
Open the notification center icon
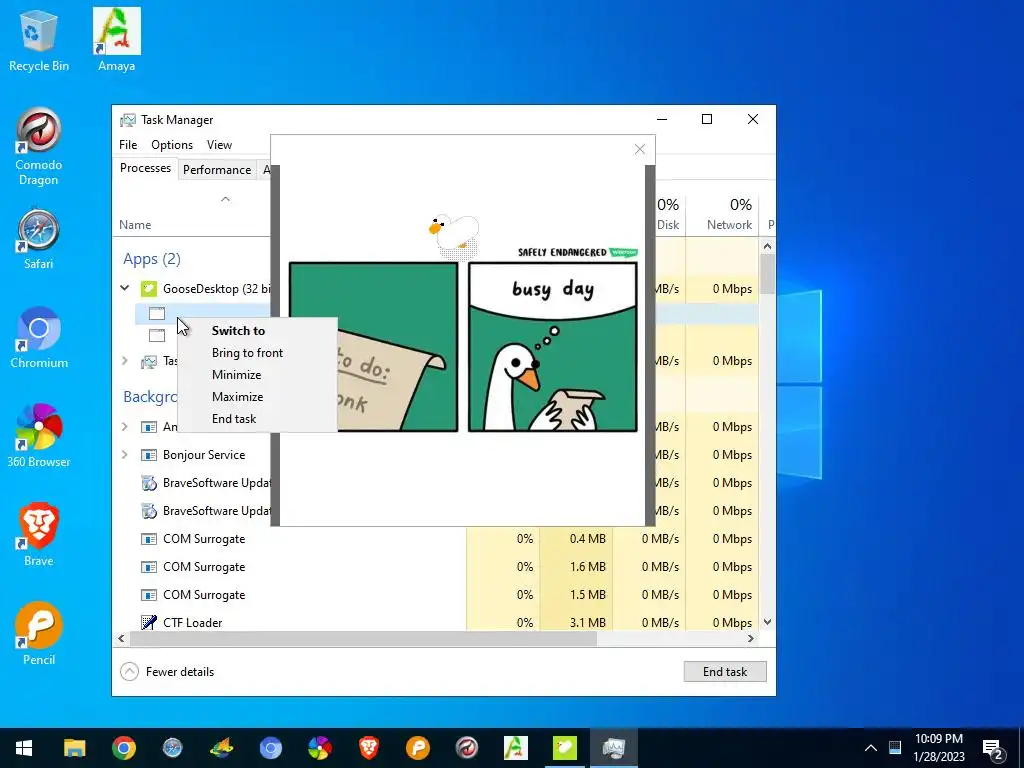993,748
